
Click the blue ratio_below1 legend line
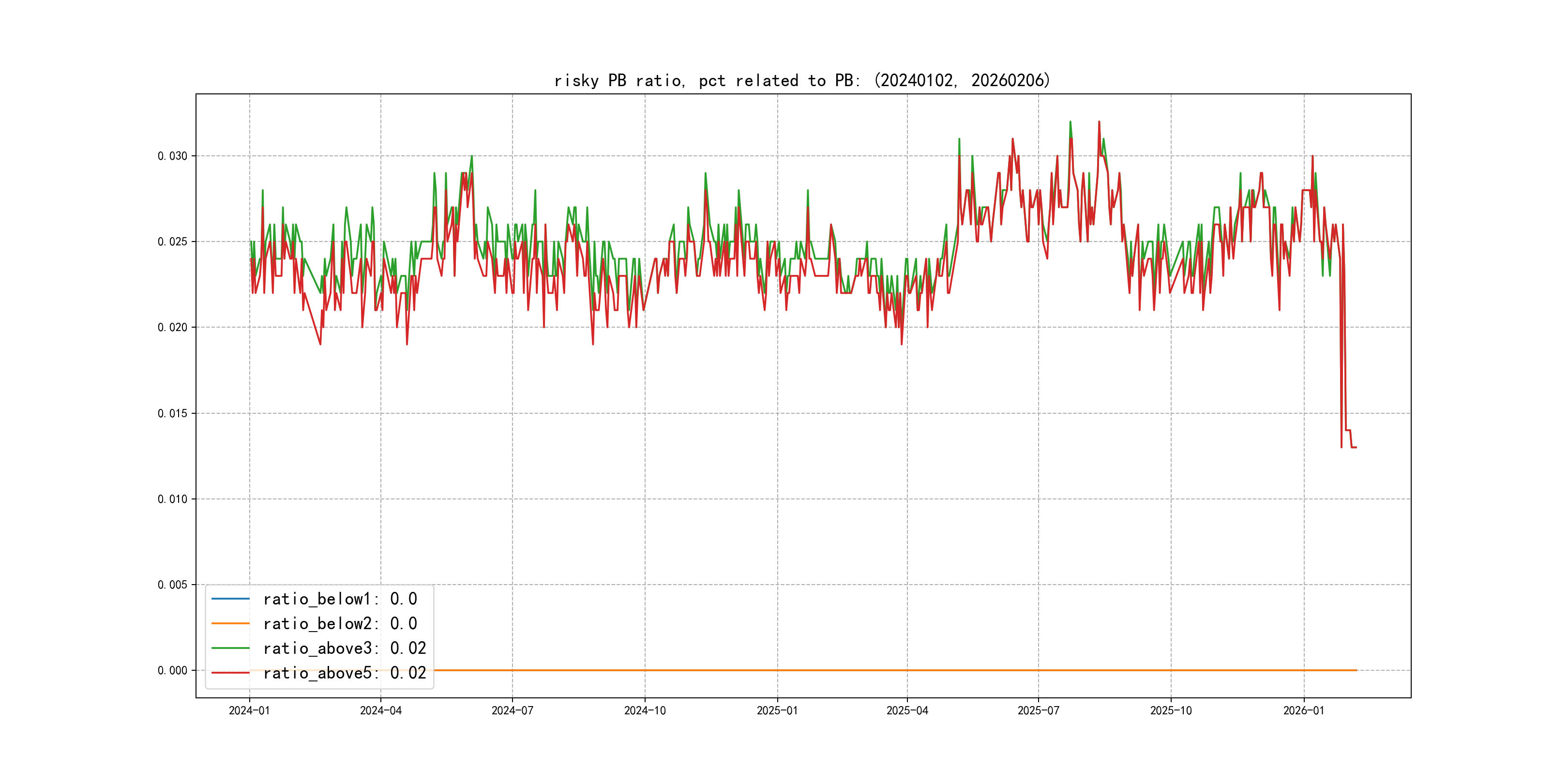coord(230,599)
